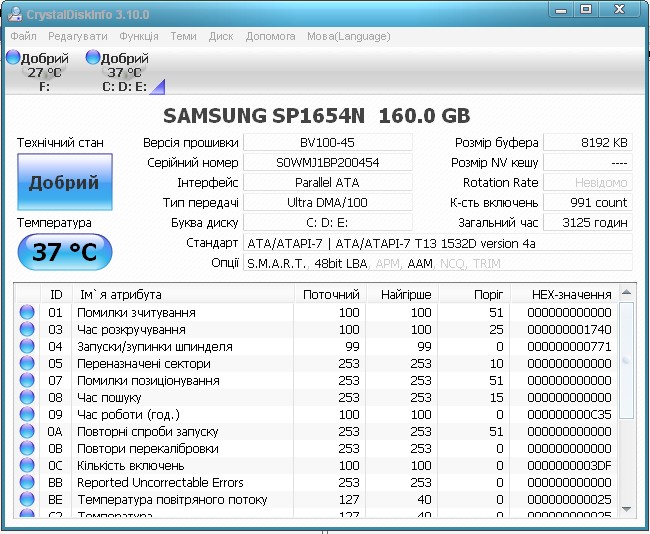650x534 pixels.
Task: Select the Кількість включень row
Action: 317,465
